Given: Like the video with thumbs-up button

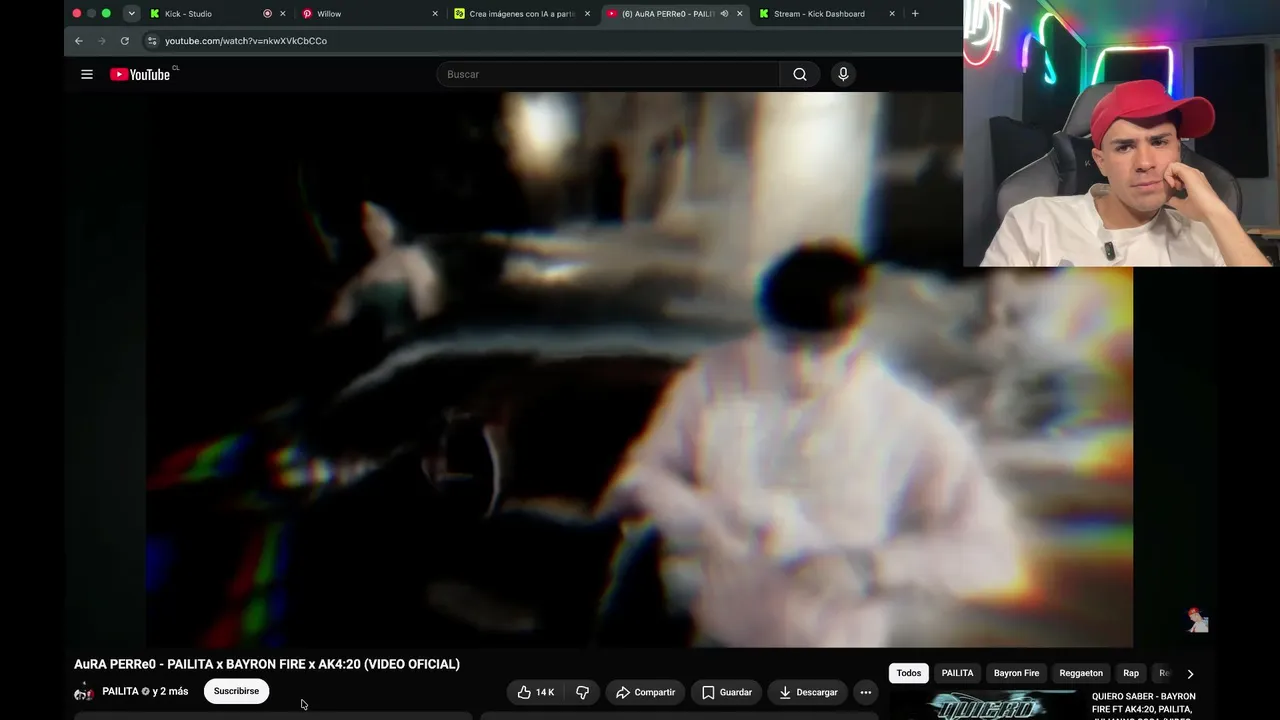Looking at the screenshot, I should click(x=537, y=692).
